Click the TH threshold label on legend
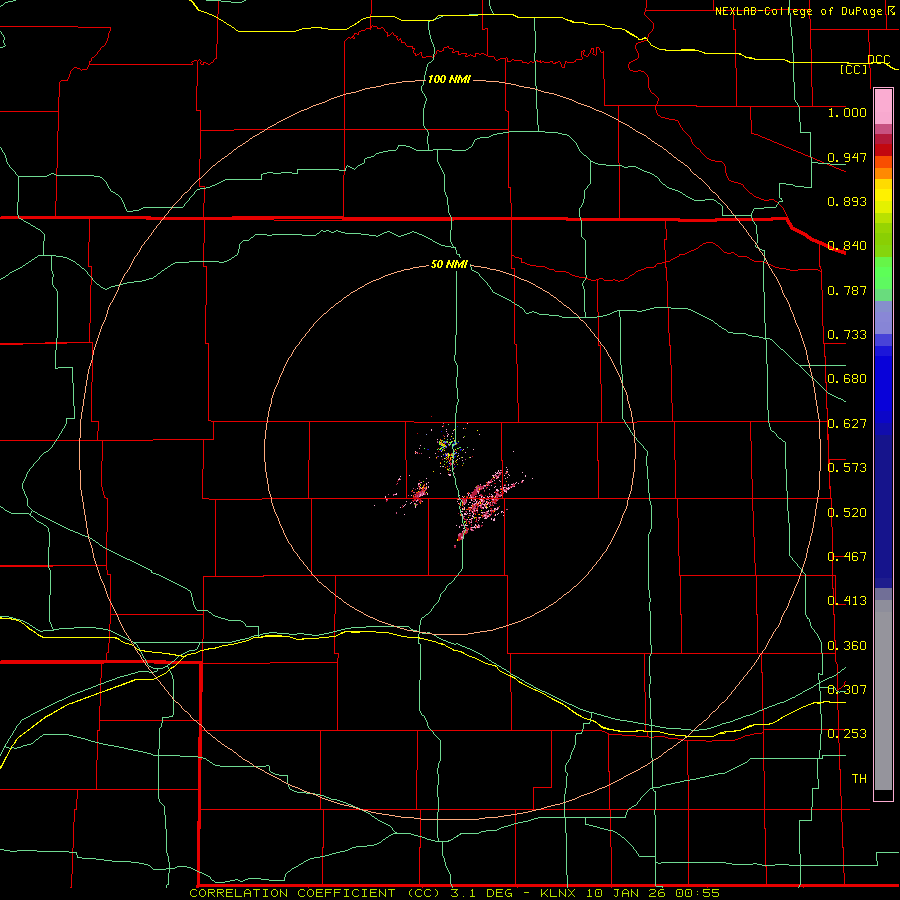The height and width of the screenshot is (900, 900). point(859,779)
